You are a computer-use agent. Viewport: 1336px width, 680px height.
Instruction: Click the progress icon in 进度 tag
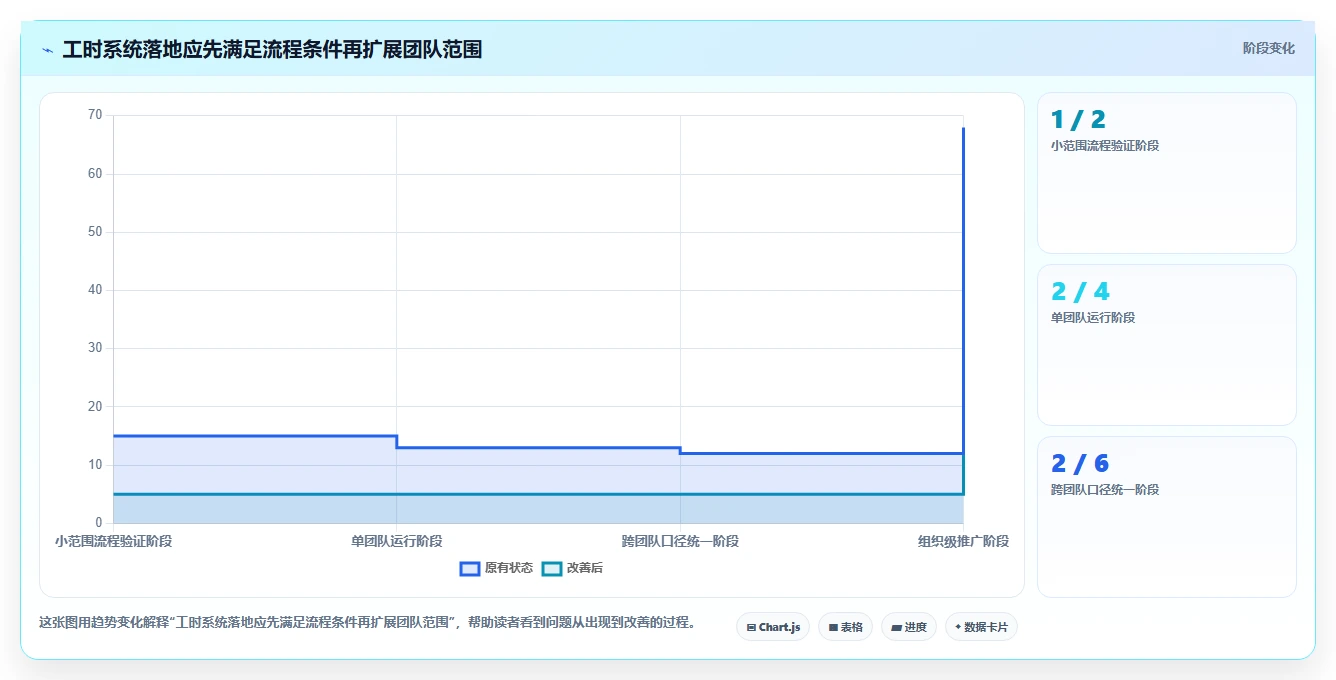pos(897,628)
